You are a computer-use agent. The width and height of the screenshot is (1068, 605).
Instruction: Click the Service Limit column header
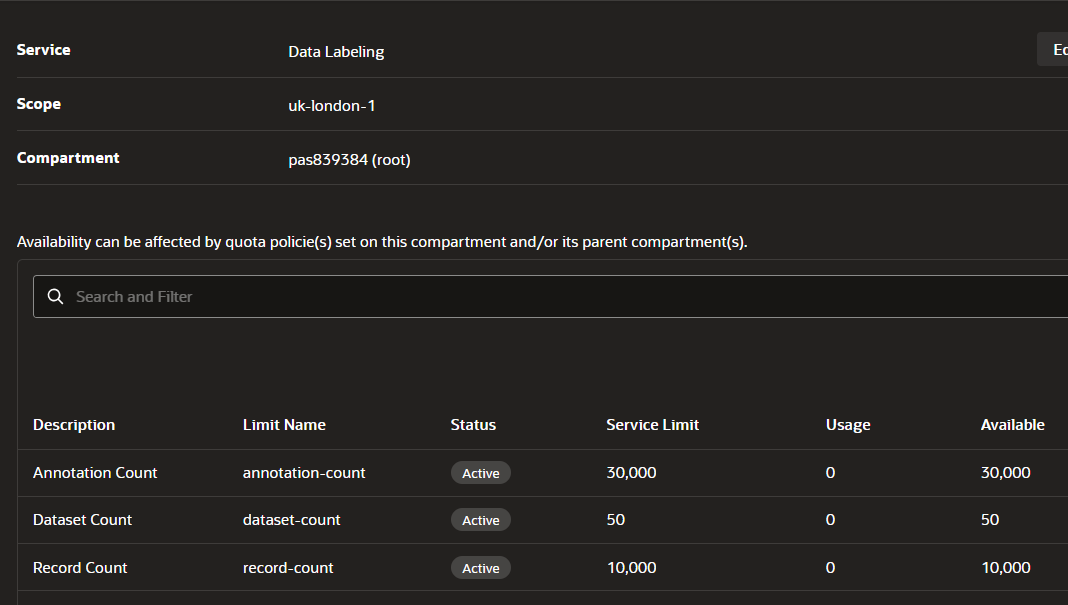[652, 425]
